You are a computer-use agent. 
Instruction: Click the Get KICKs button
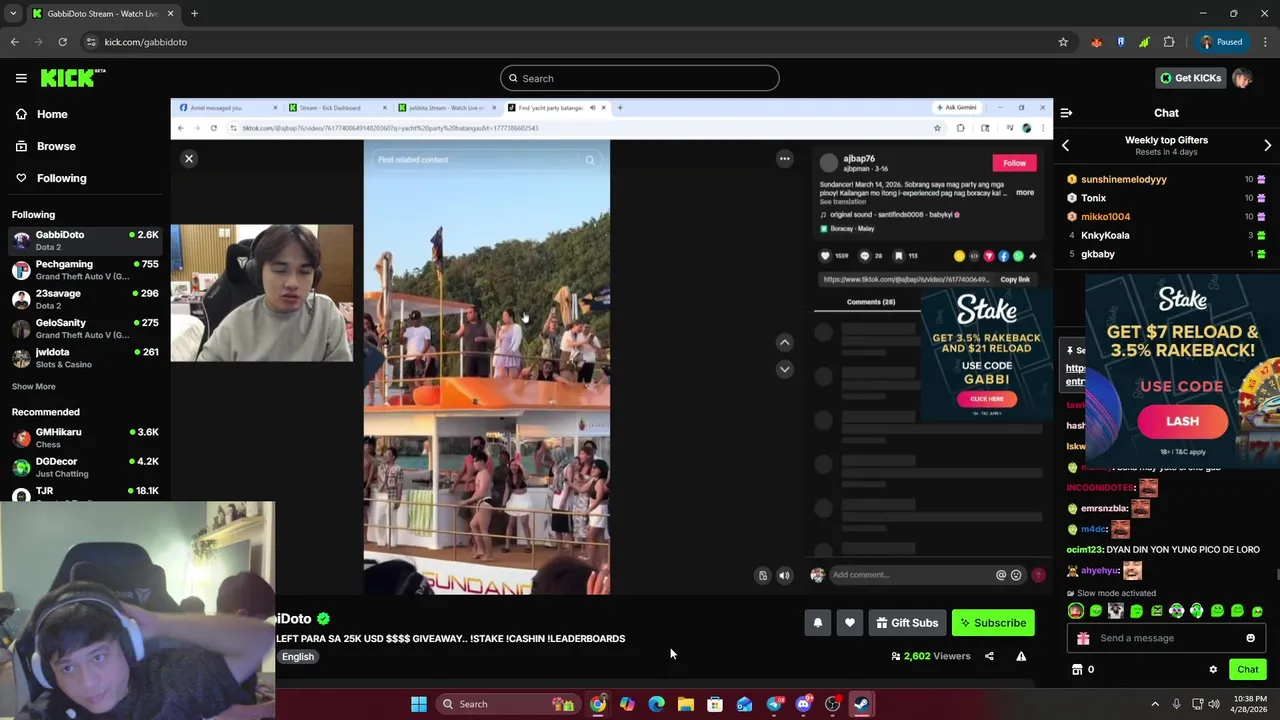1189,78
